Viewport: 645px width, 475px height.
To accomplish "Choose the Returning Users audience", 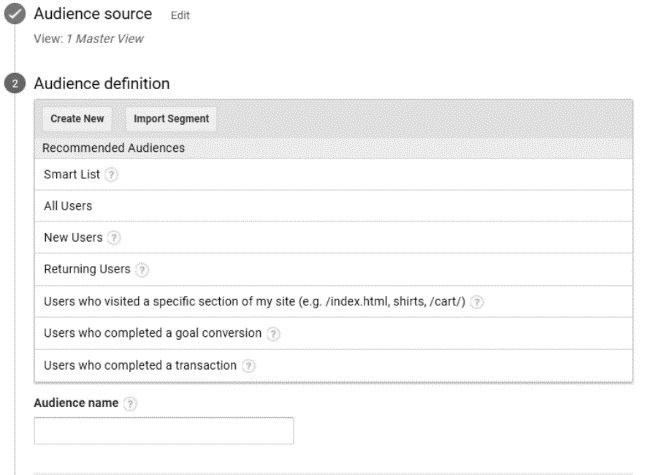I will (x=334, y=270).
